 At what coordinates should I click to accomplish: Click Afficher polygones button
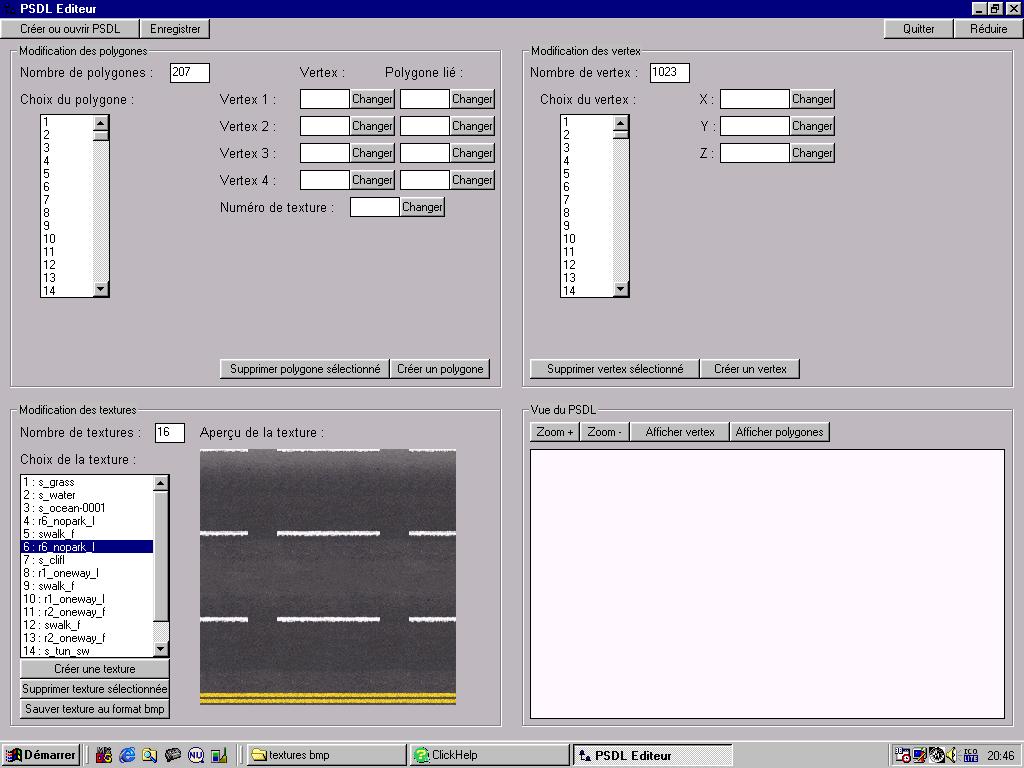pyautogui.click(x=780, y=432)
